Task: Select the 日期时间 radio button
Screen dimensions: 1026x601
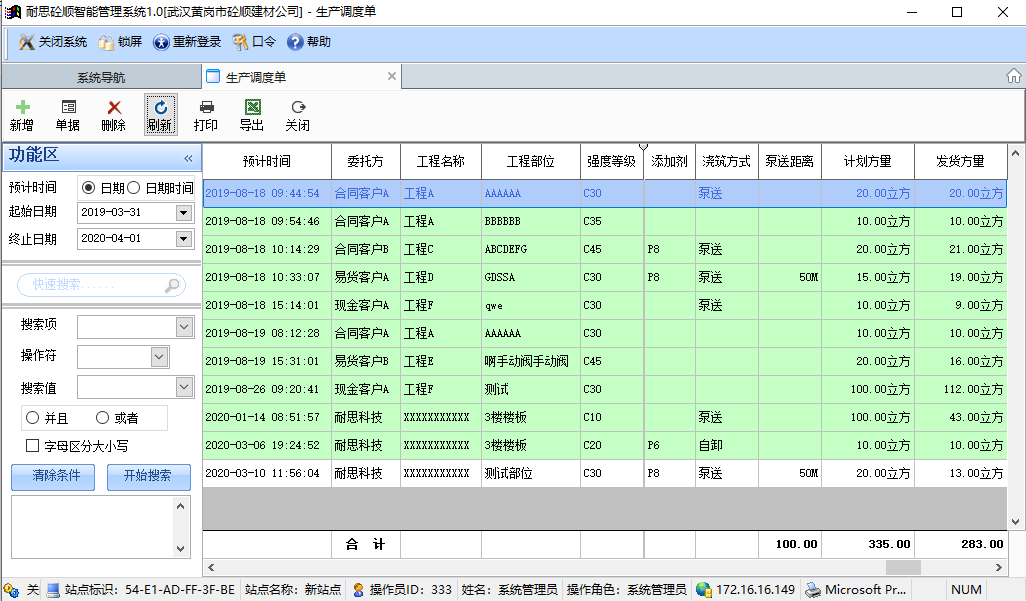Action: point(134,188)
